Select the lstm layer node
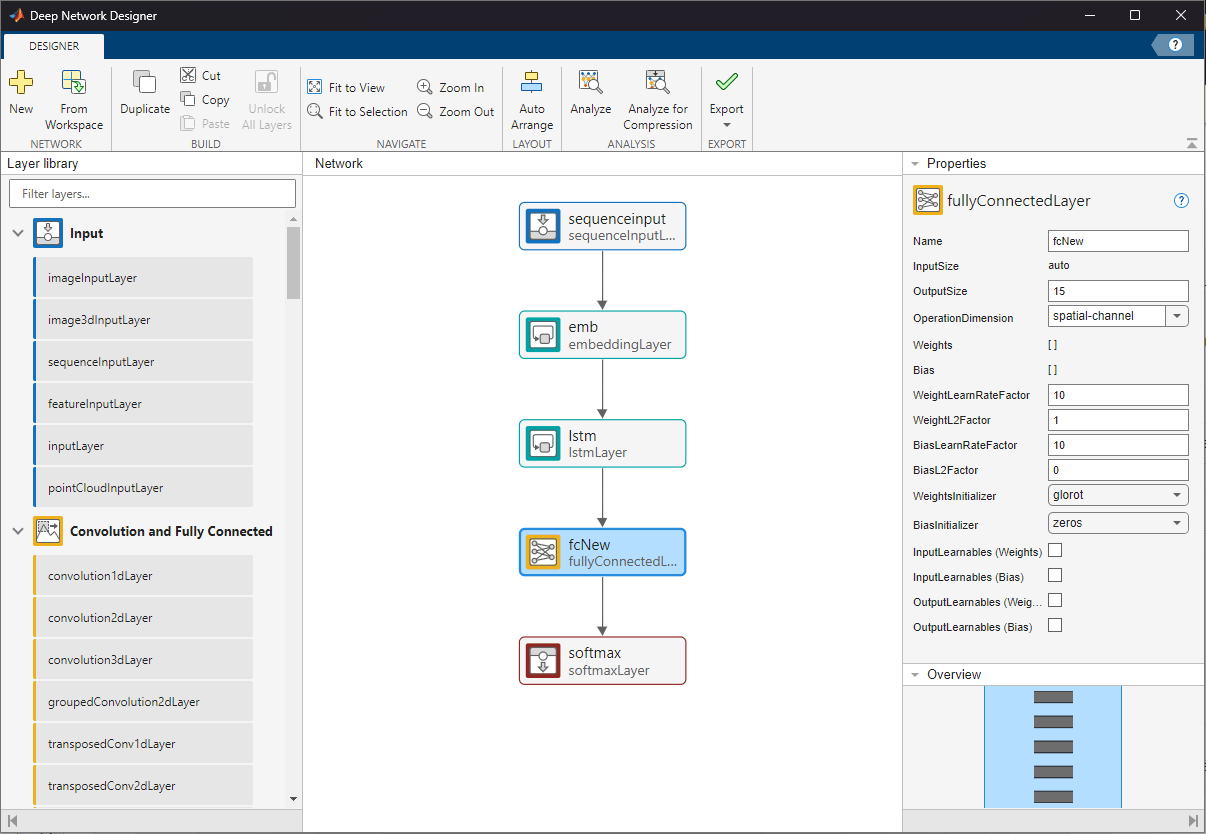 pyautogui.click(x=602, y=443)
